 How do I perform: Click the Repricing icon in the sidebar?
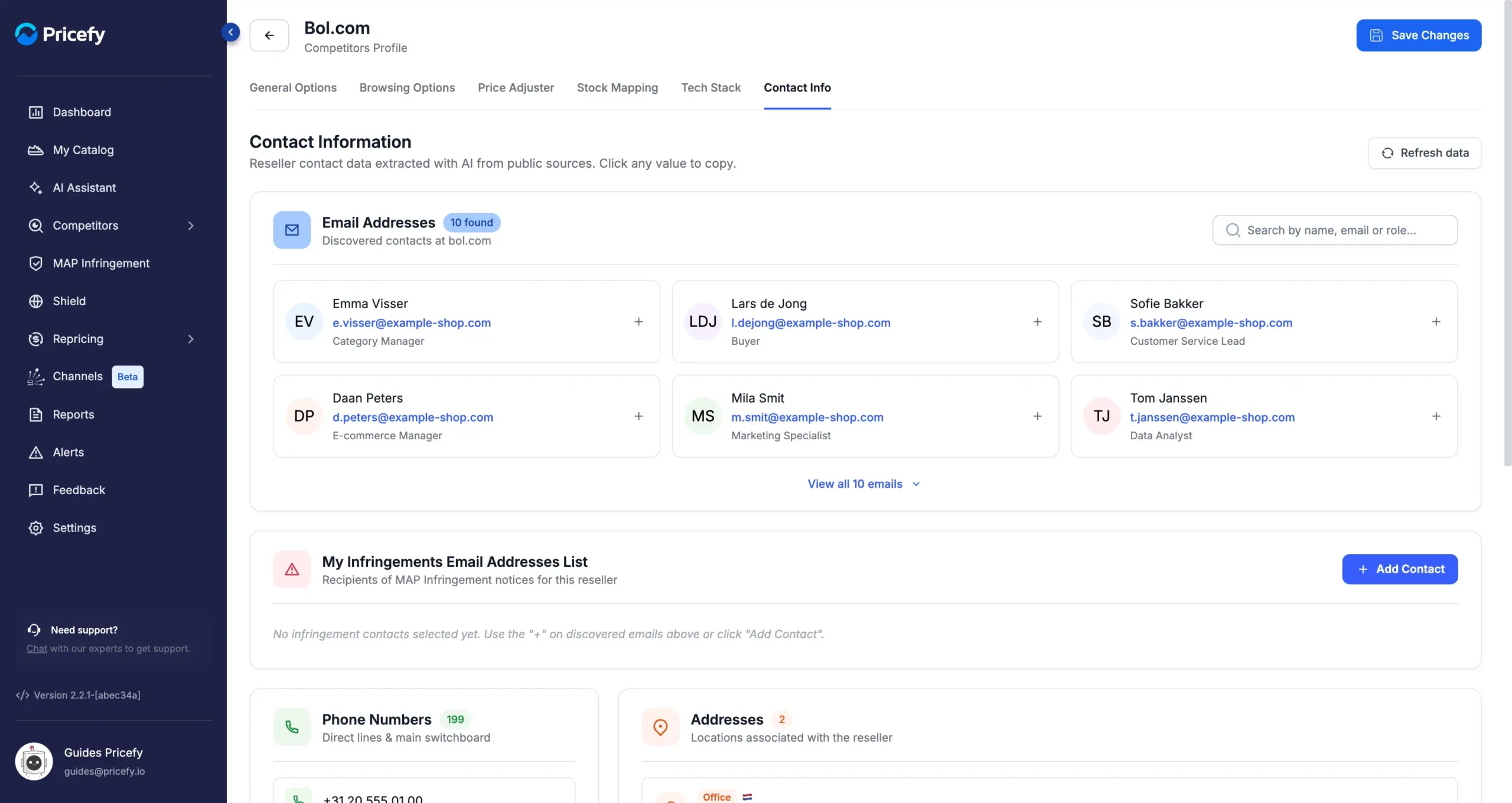tap(36, 339)
